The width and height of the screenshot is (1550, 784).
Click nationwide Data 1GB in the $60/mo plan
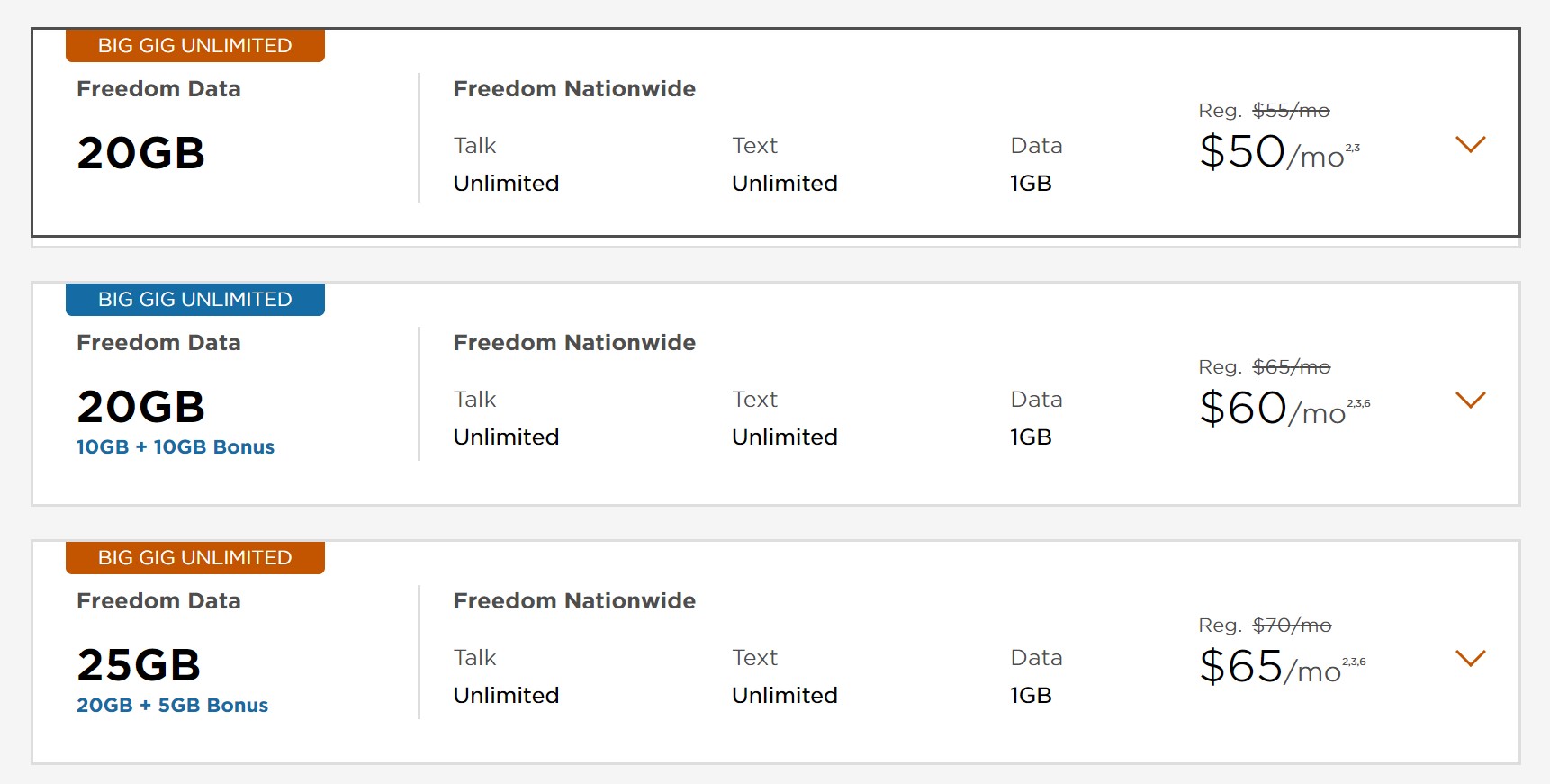point(1032,437)
